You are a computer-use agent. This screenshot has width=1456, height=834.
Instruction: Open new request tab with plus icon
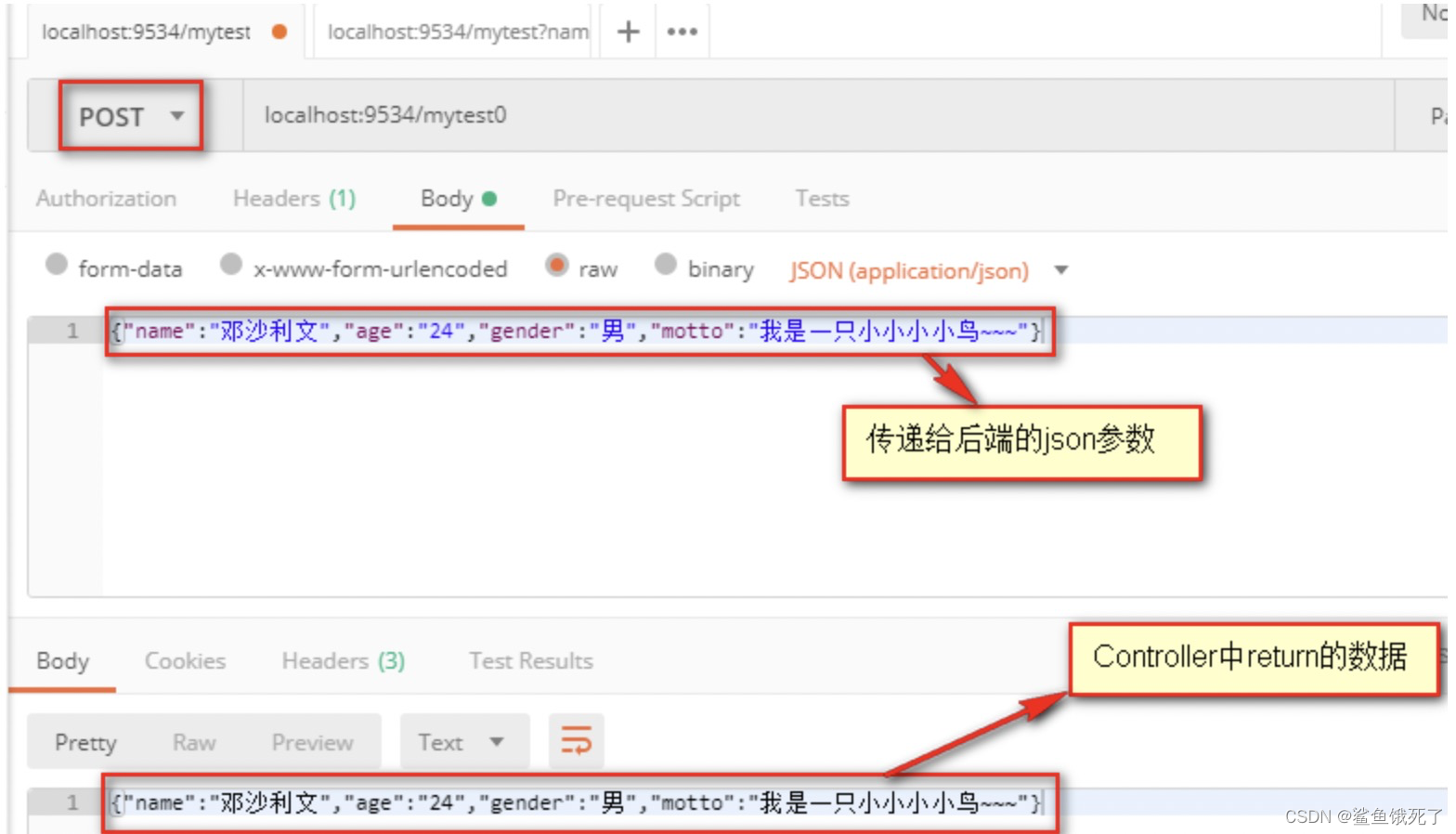click(628, 32)
